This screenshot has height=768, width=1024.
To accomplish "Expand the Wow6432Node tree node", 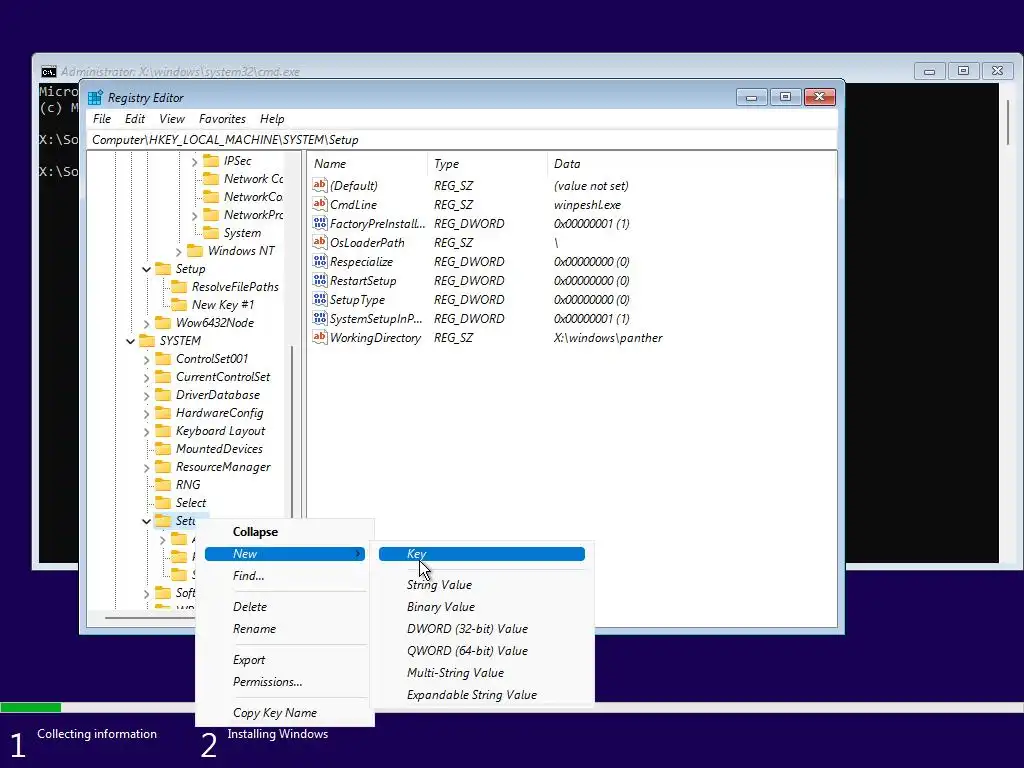I will click(146, 323).
